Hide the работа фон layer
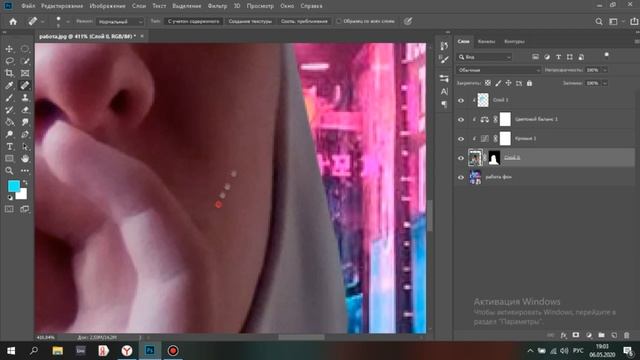 (461, 178)
